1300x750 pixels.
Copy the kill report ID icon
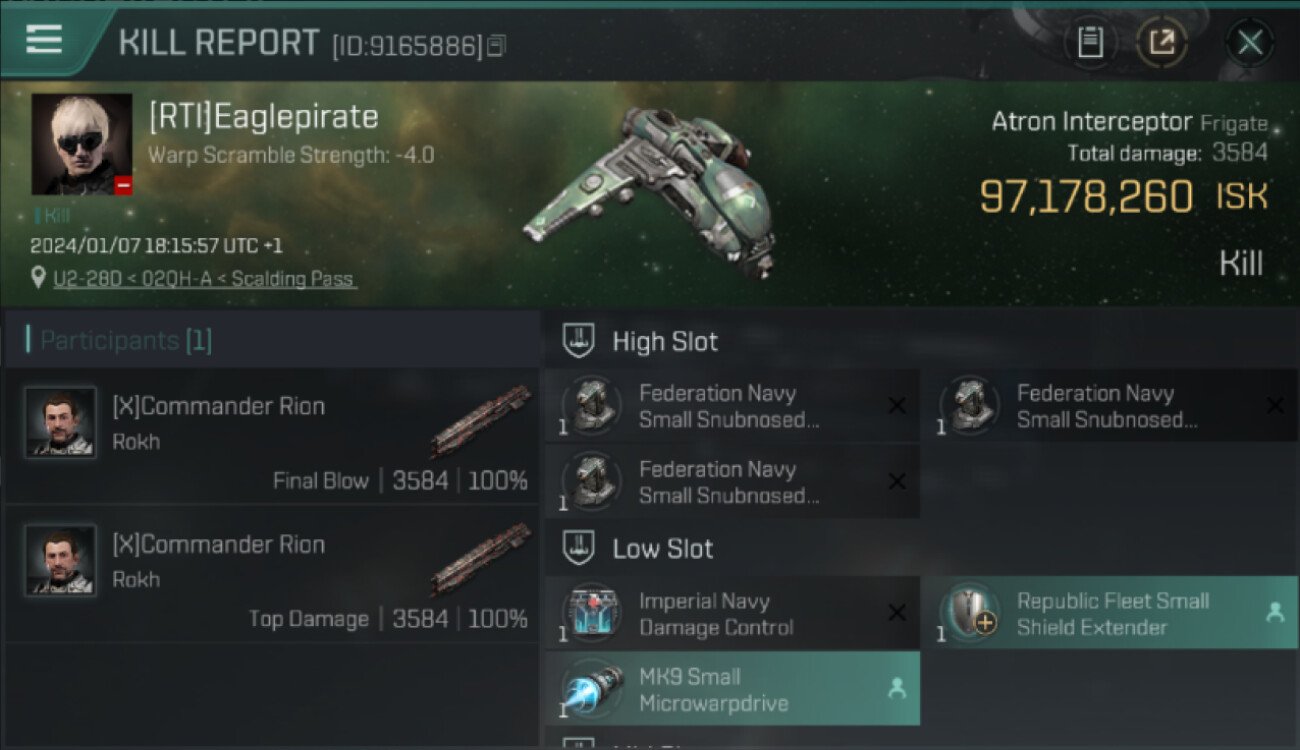[x=496, y=45]
